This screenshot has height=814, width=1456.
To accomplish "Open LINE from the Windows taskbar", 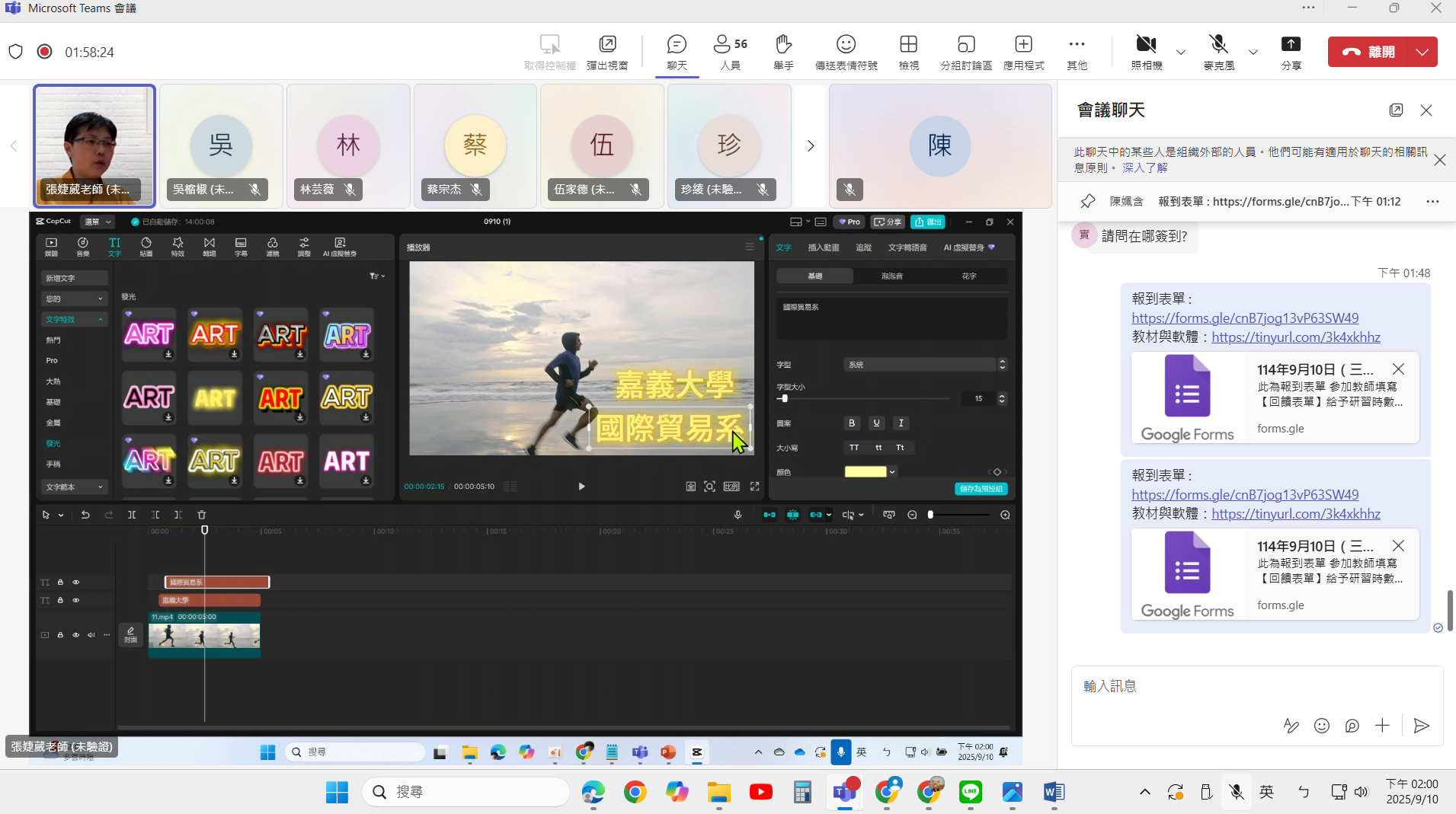I will [x=970, y=792].
